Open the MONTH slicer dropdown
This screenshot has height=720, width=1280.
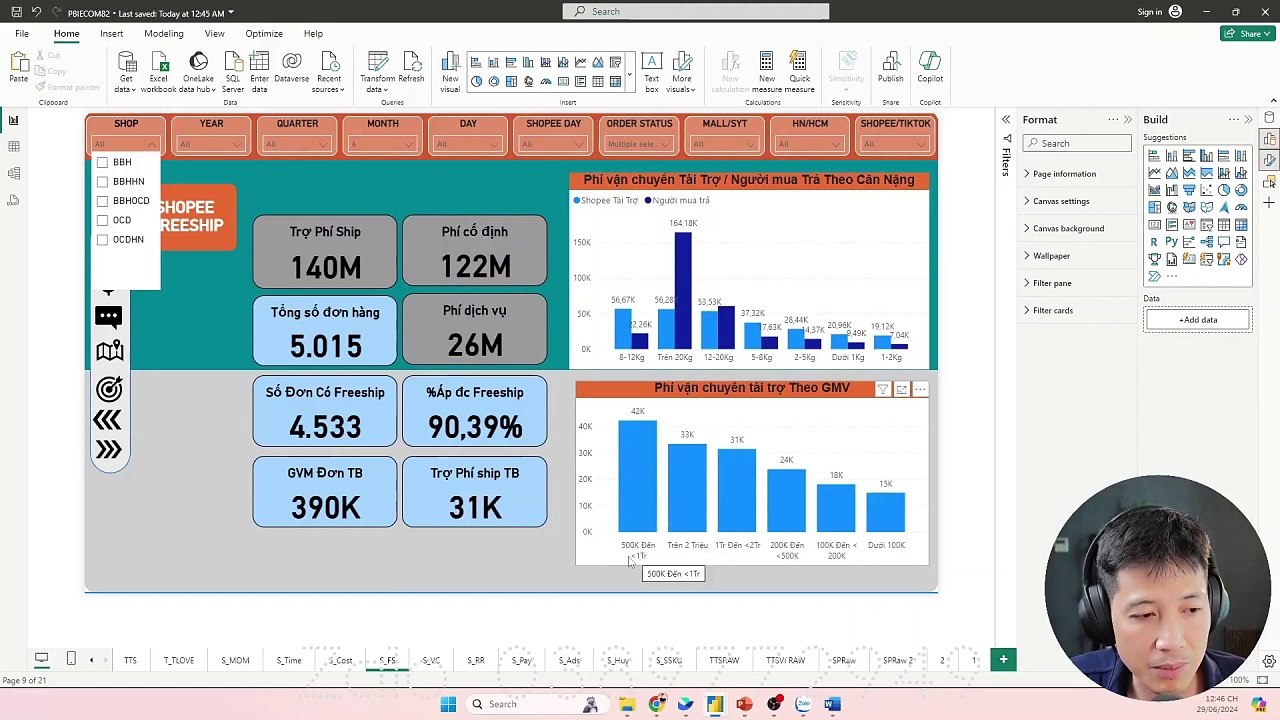pos(382,144)
